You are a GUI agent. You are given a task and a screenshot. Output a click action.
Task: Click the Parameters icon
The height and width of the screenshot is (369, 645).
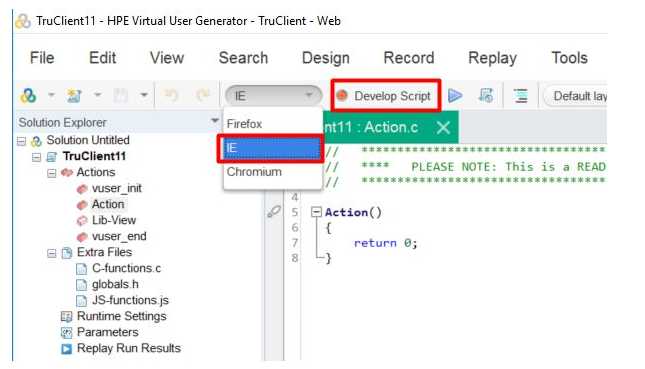click(66, 332)
